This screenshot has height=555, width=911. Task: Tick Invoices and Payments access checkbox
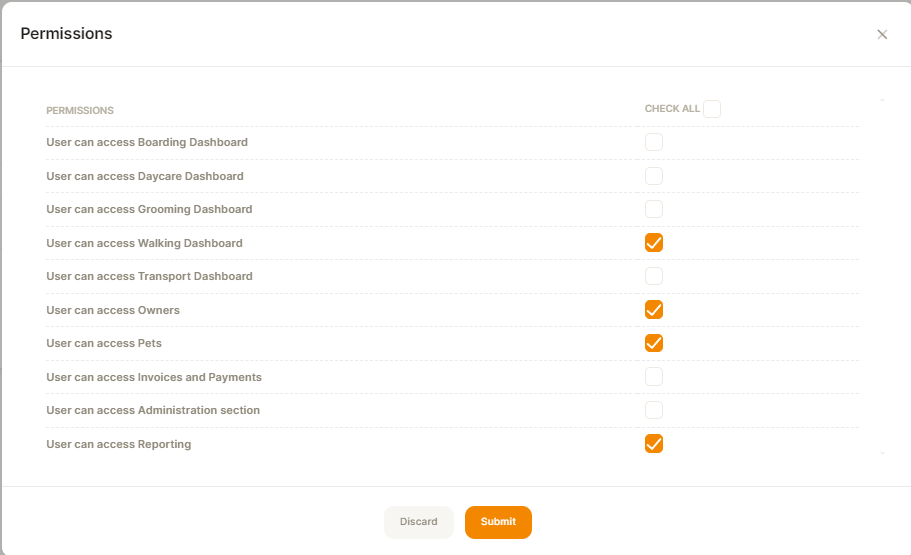[x=654, y=377]
